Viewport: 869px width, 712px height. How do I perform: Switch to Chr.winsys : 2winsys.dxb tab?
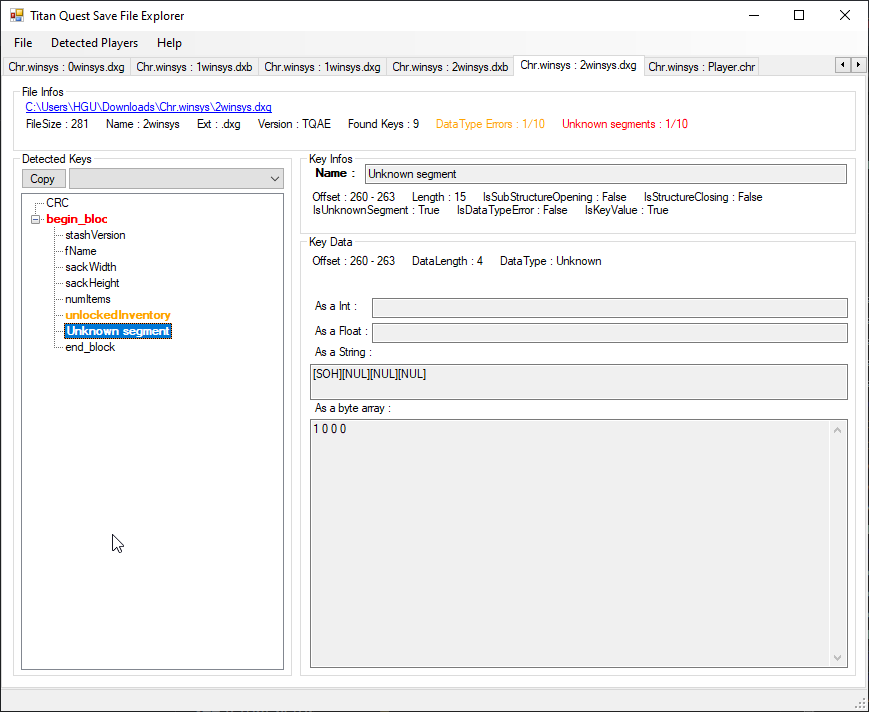coord(450,67)
